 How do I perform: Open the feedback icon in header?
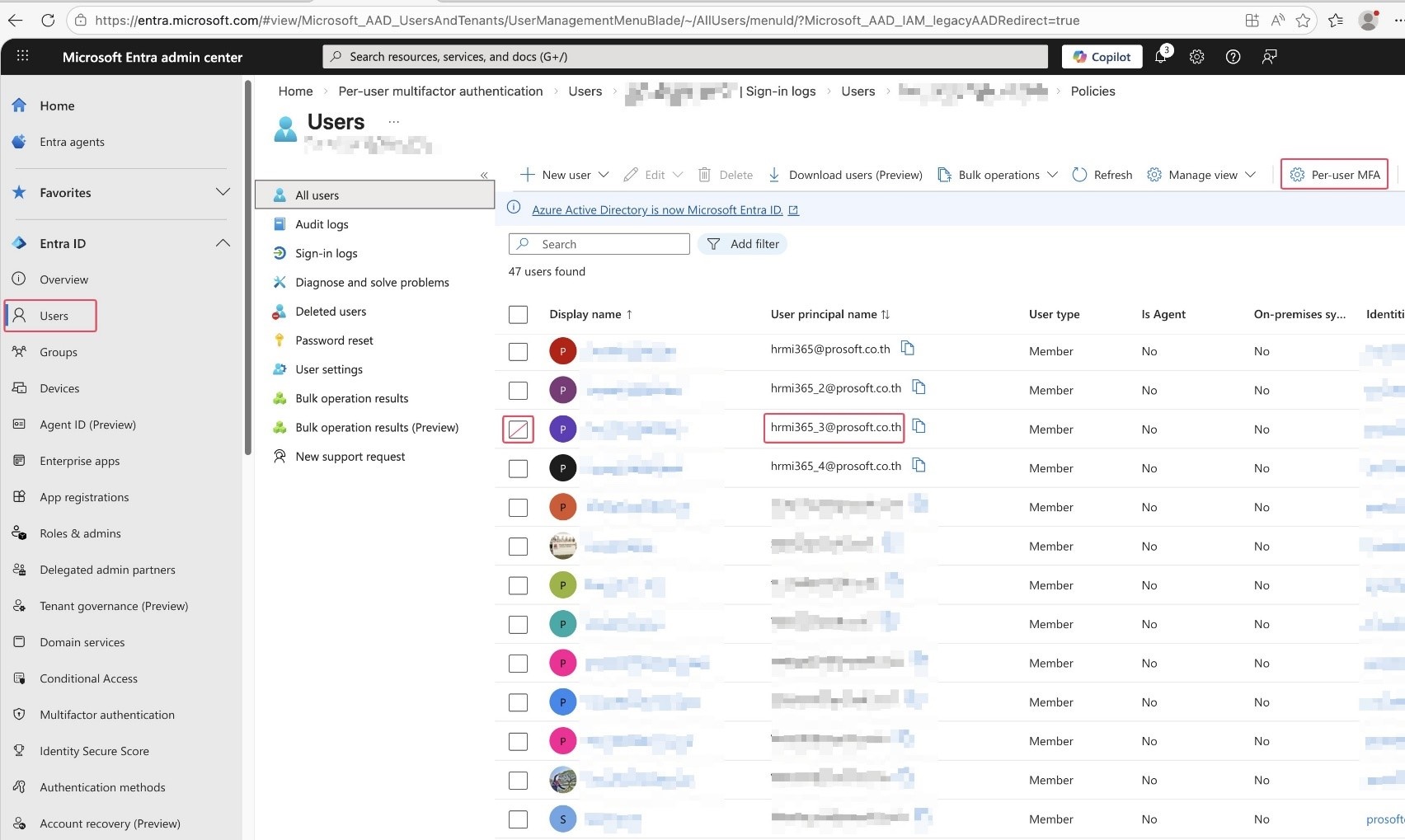(x=1269, y=57)
